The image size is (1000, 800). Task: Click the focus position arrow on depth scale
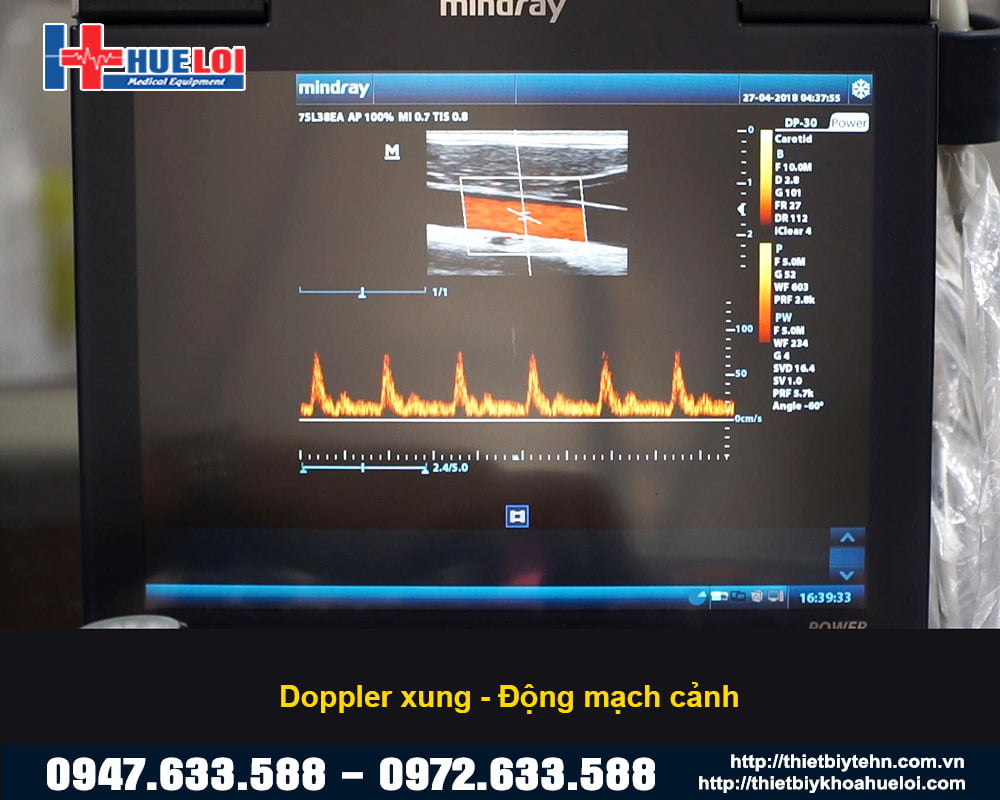[741, 209]
